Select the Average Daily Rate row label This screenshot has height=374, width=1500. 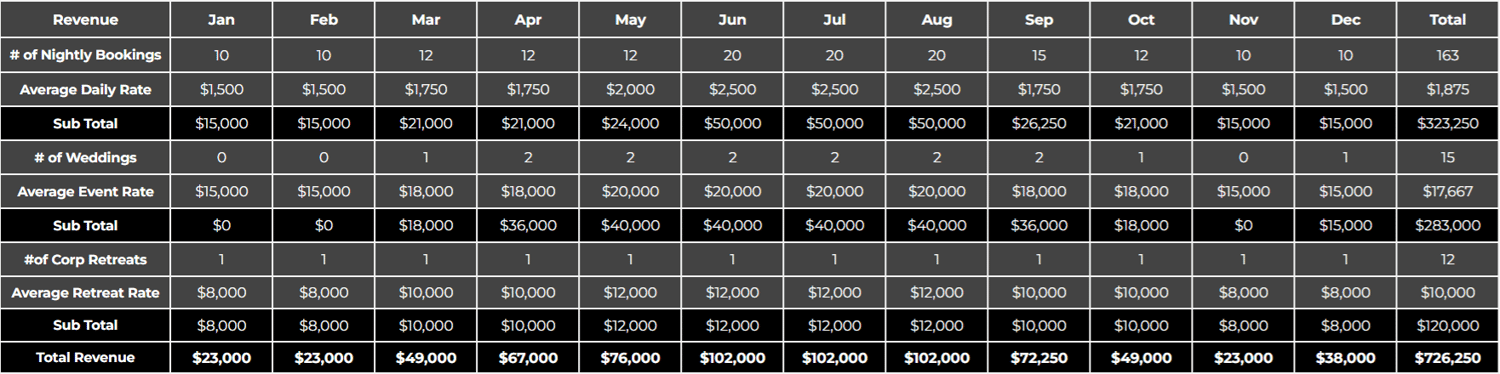click(x=85, y=89)
